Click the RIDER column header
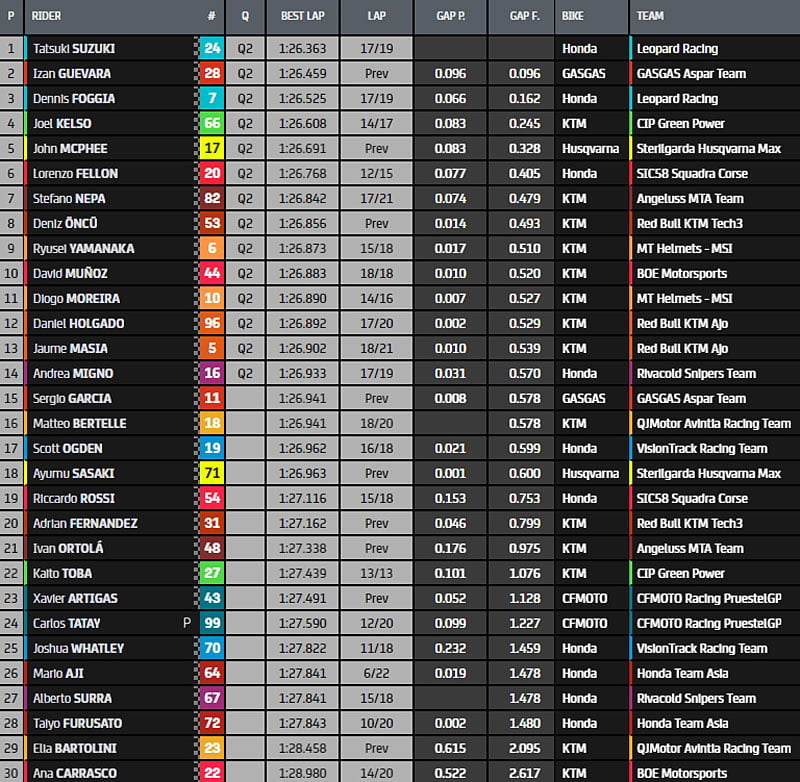 [47, 16]
